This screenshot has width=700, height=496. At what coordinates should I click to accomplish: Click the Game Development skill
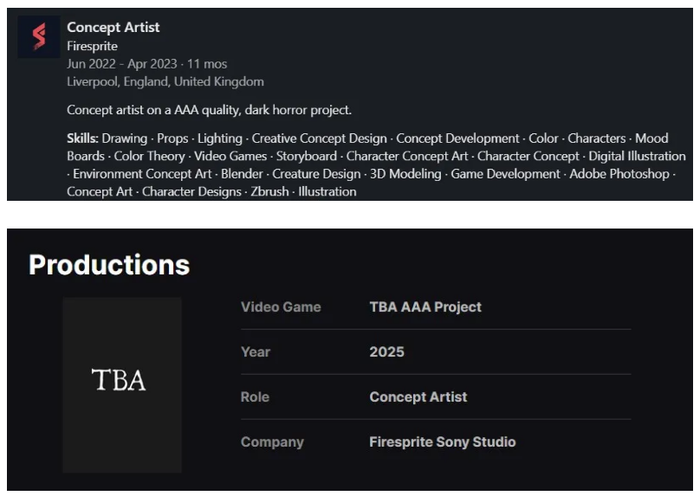[x=505, y=174]
